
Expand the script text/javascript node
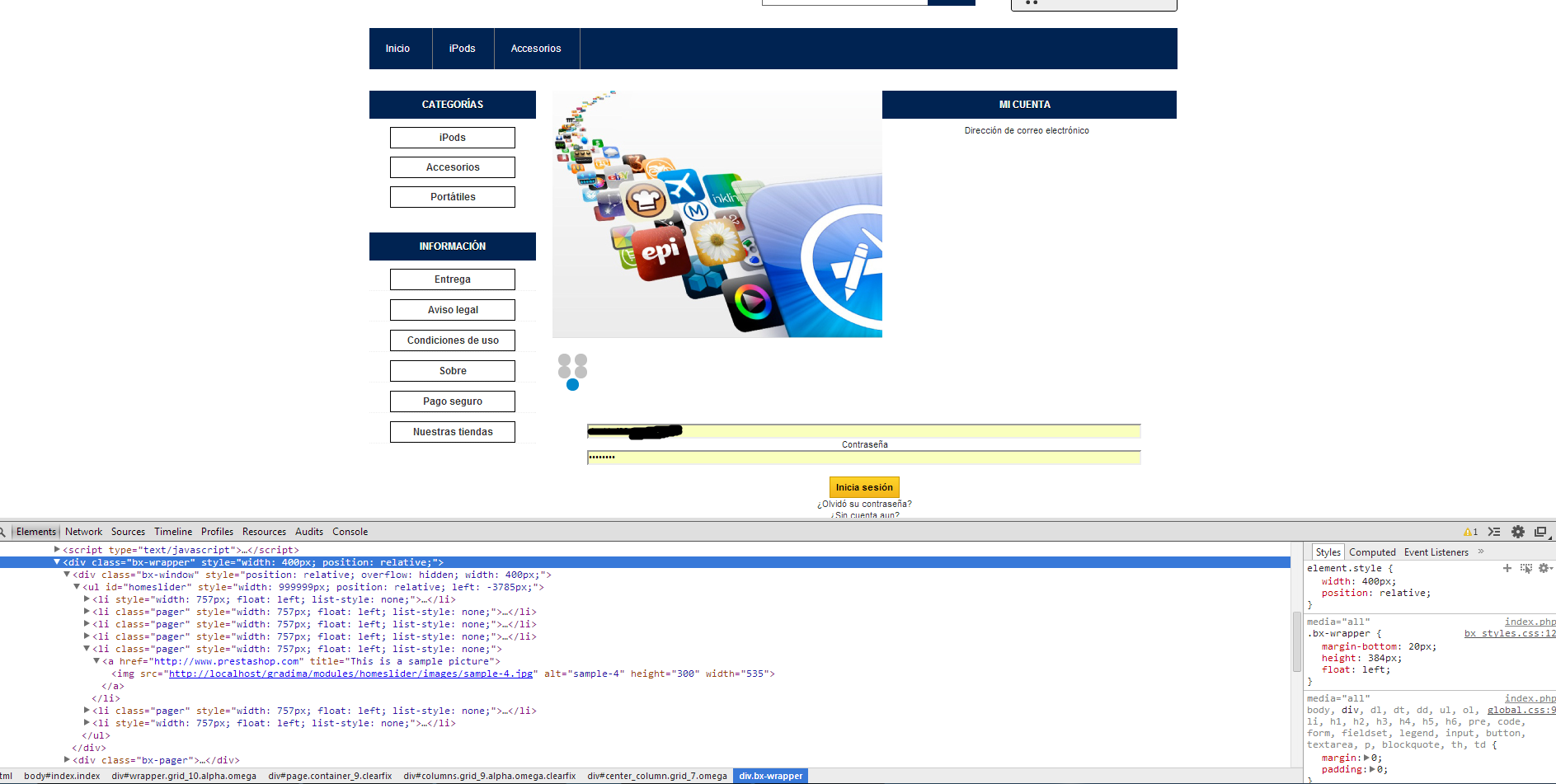(x=57, y=549)
